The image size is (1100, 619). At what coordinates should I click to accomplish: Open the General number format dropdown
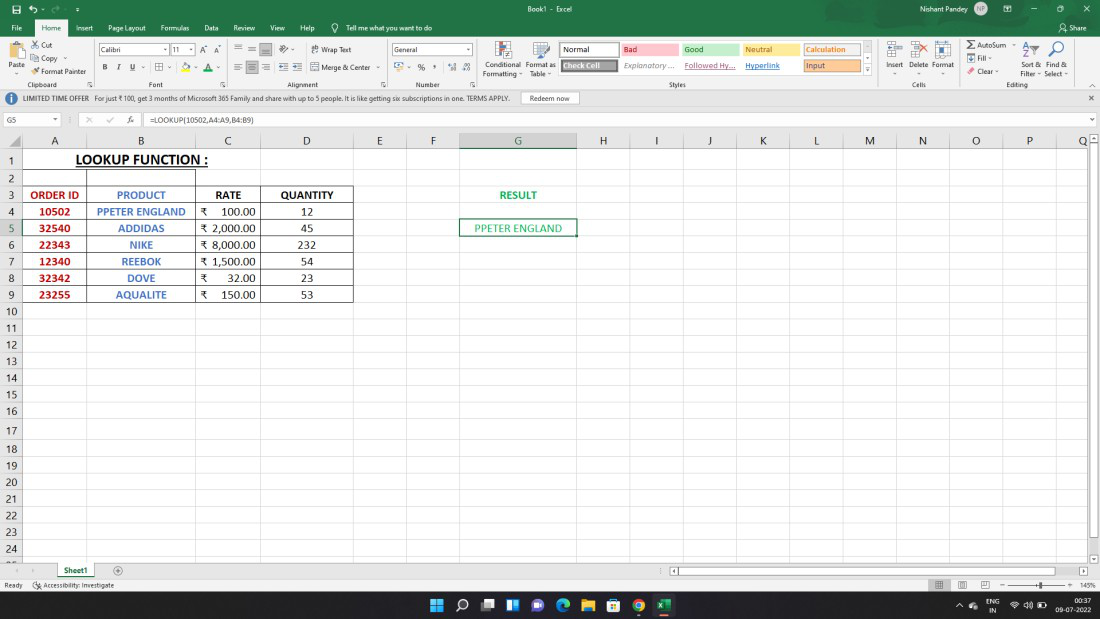pyautogui.click(x=468, y=50)
